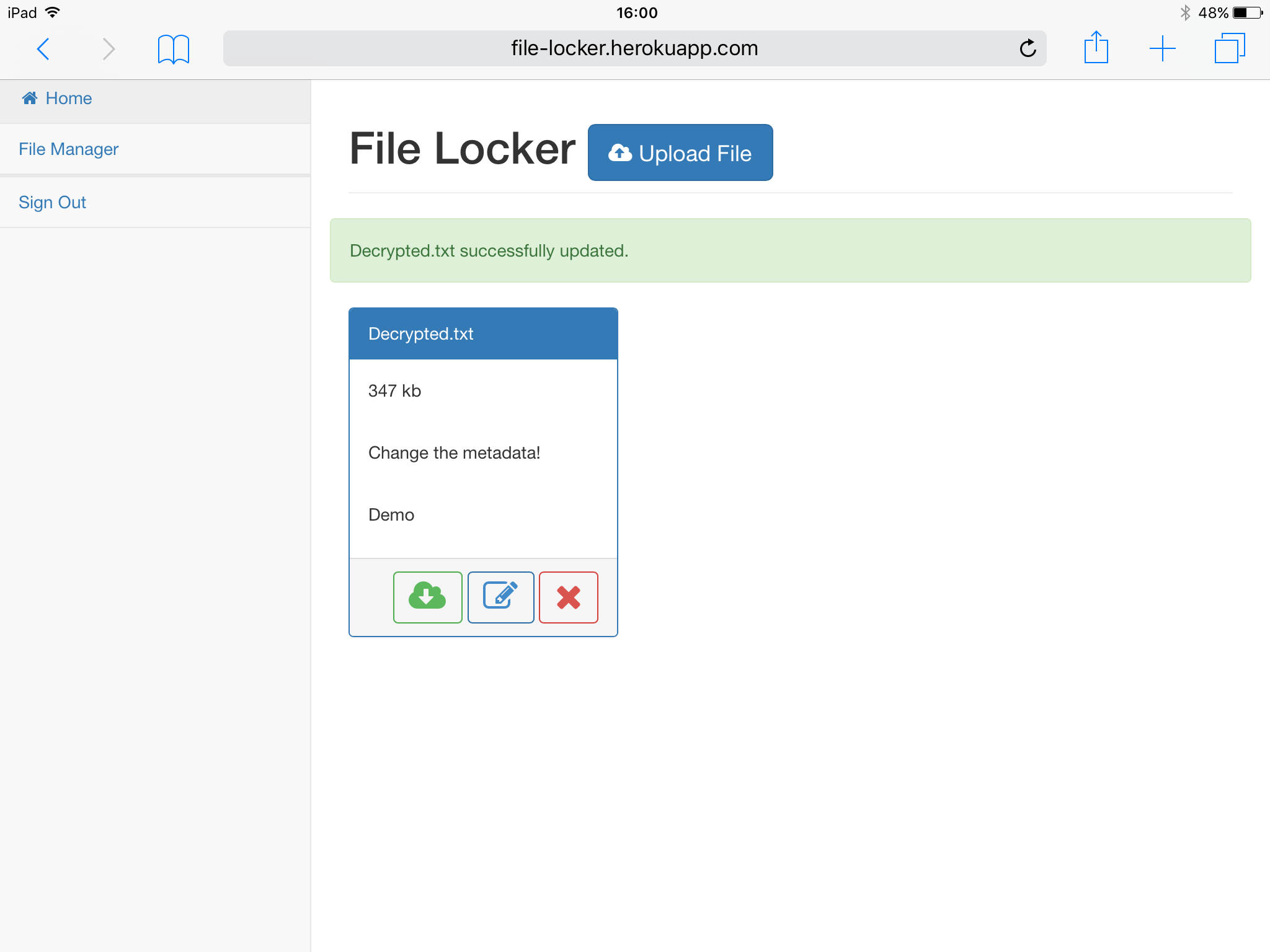The image size is (1270, 952).
Task: Click the red X delete icon
Action: point(568,597)
